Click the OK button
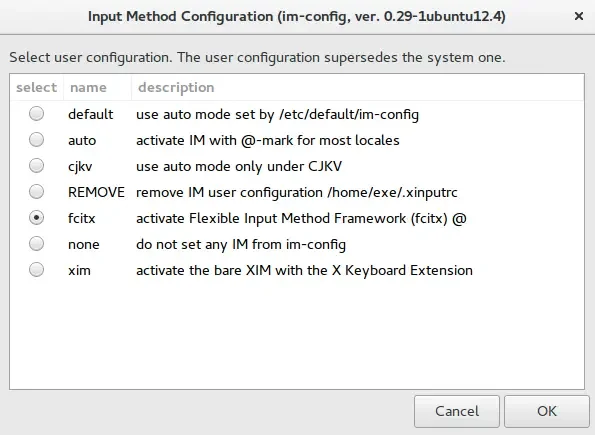Viewport: 595px width, 435px height. click(x=546, y=411)
